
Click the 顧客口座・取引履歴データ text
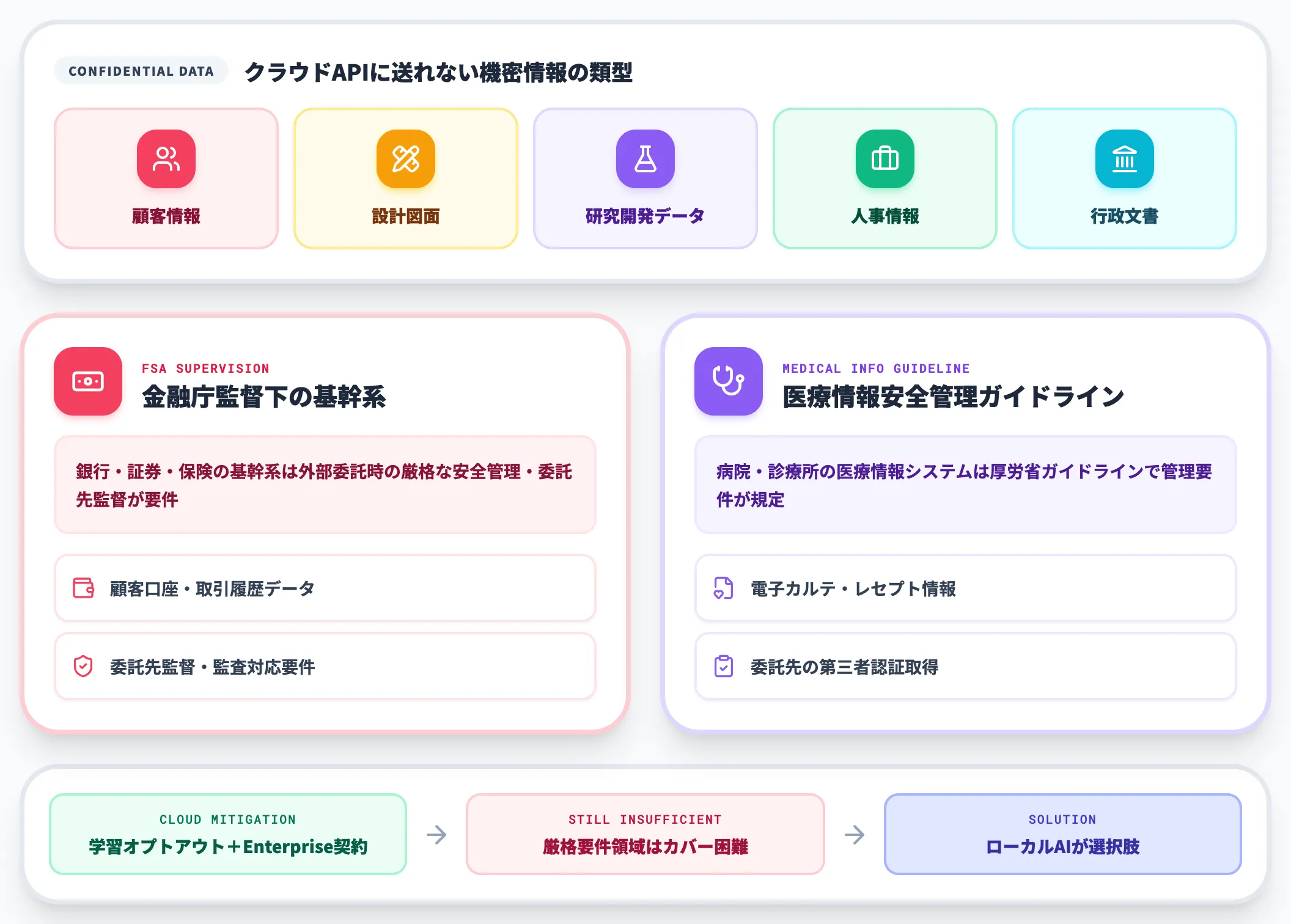coord(213,588)
